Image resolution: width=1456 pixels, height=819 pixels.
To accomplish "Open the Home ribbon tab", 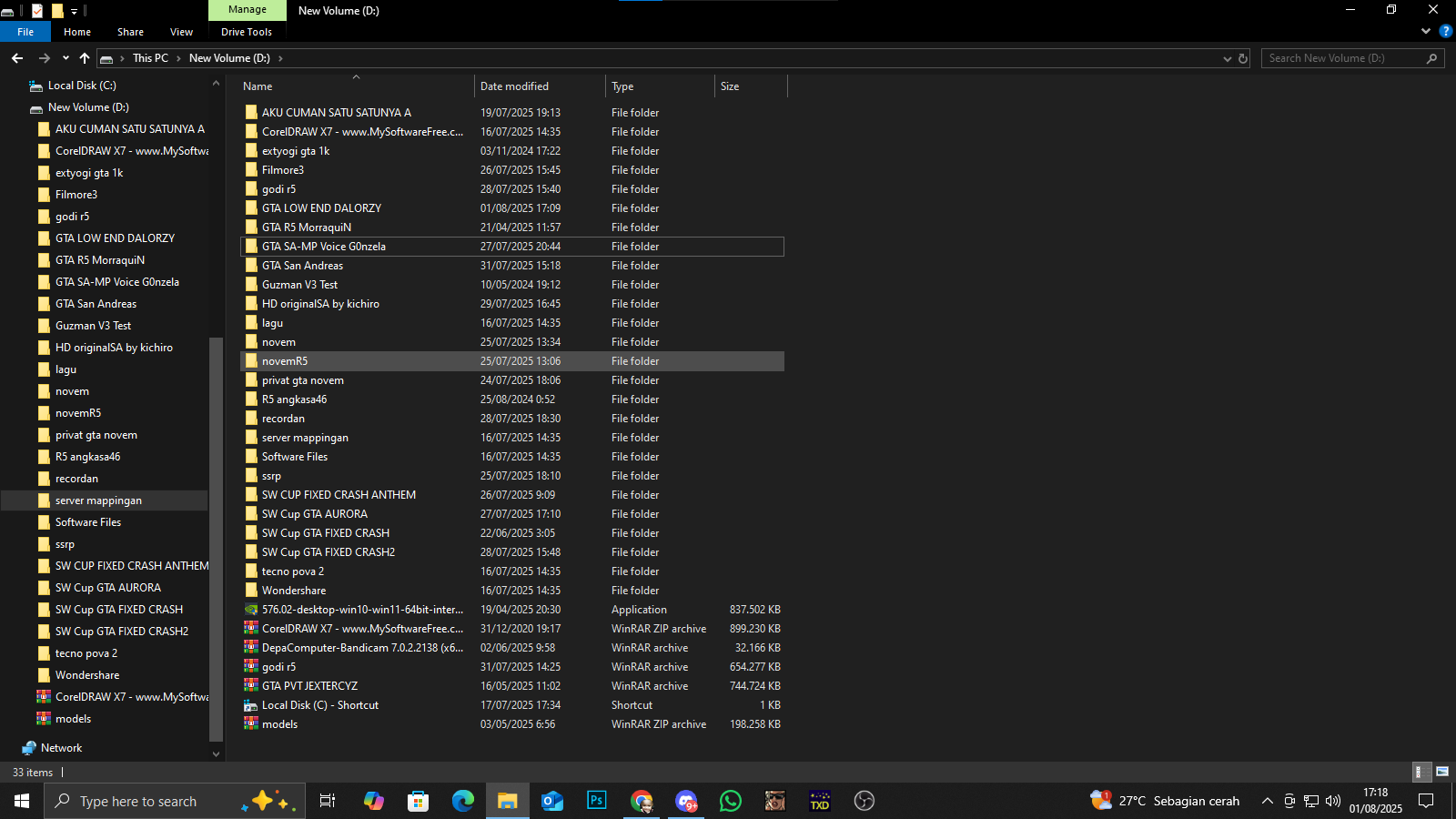I will point(77,32).
